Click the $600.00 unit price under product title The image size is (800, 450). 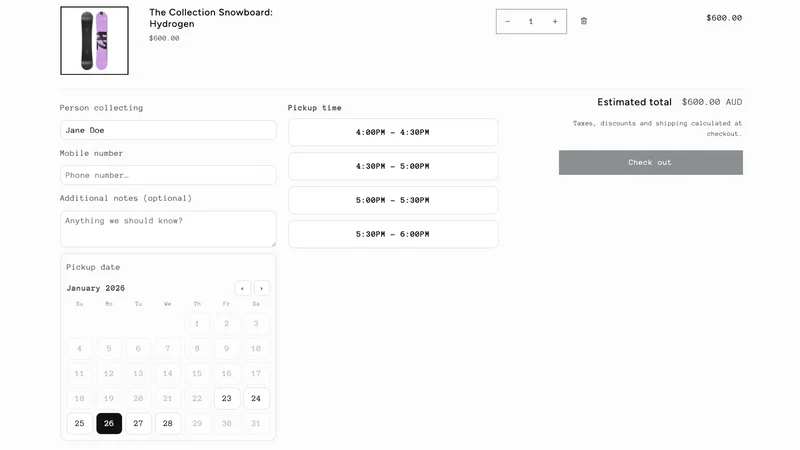[x=164, y=38]
